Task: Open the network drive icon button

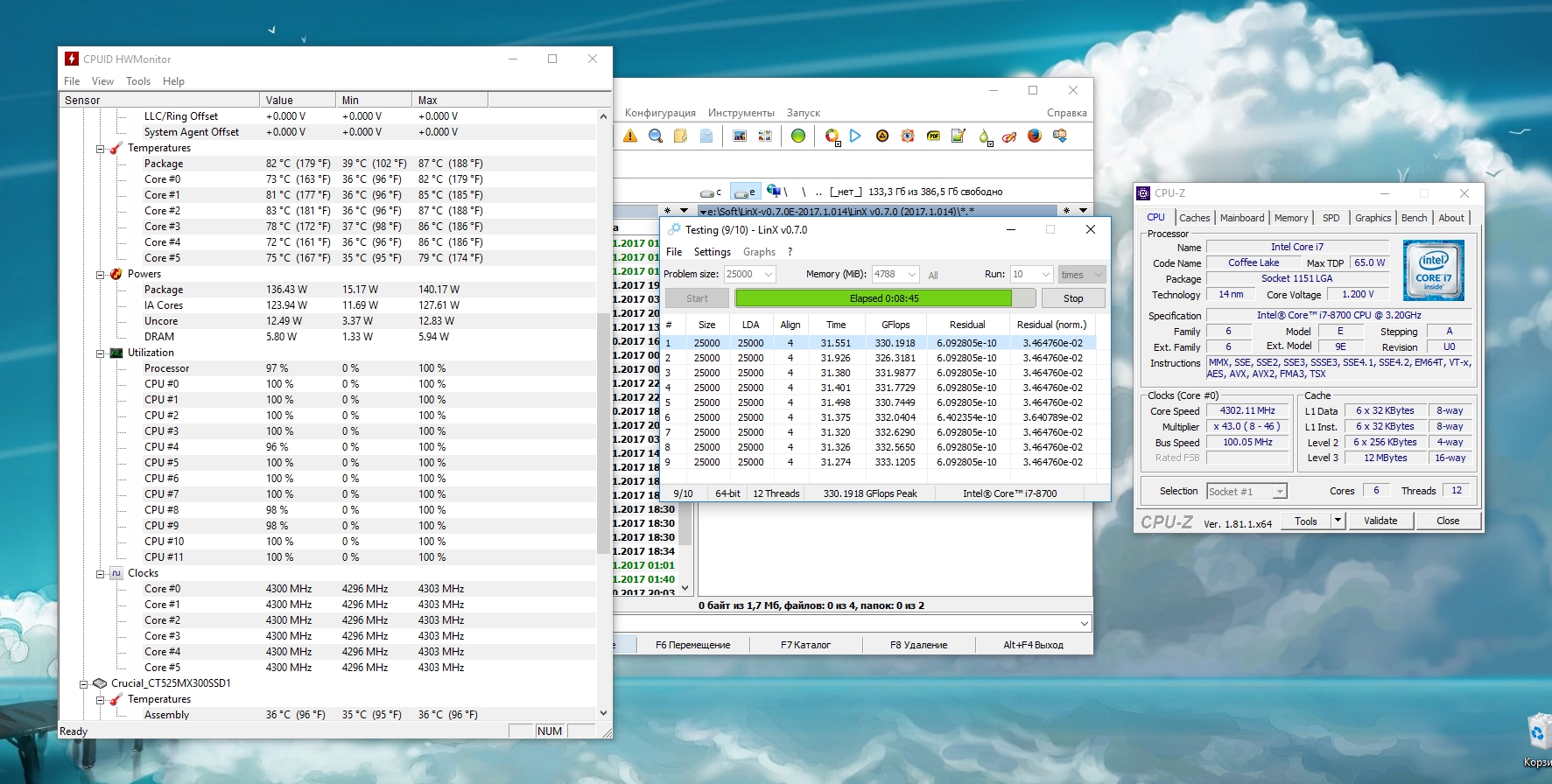Action: tap(774, 191)
